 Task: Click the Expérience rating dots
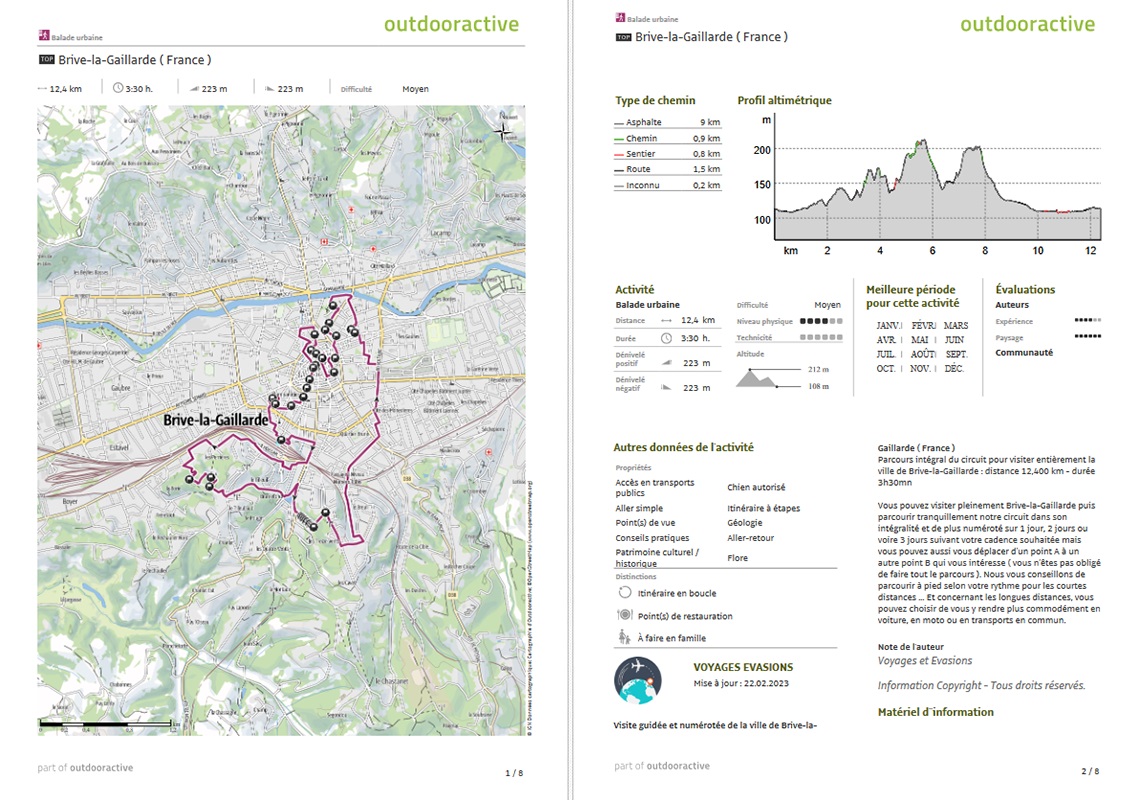pyautogui.click(x=1088, y=320)
